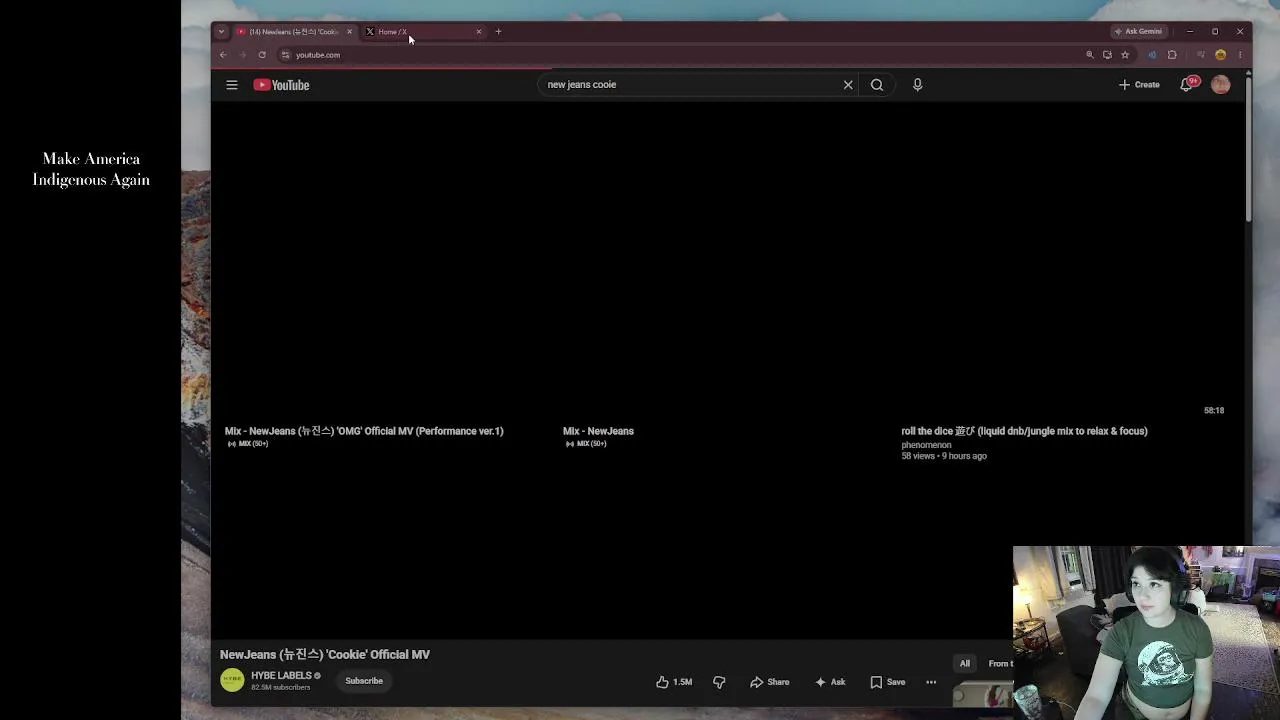Open the zoom magnifier in address bar
The image size is (1280, 720).
click(x=1090, y=55)
